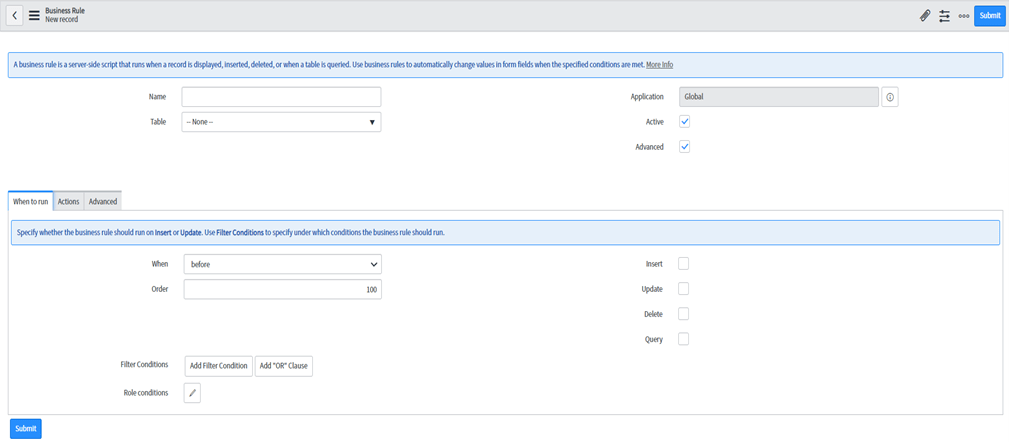
Task: Click Add Filter Condition button
Action: pos(219,365)
